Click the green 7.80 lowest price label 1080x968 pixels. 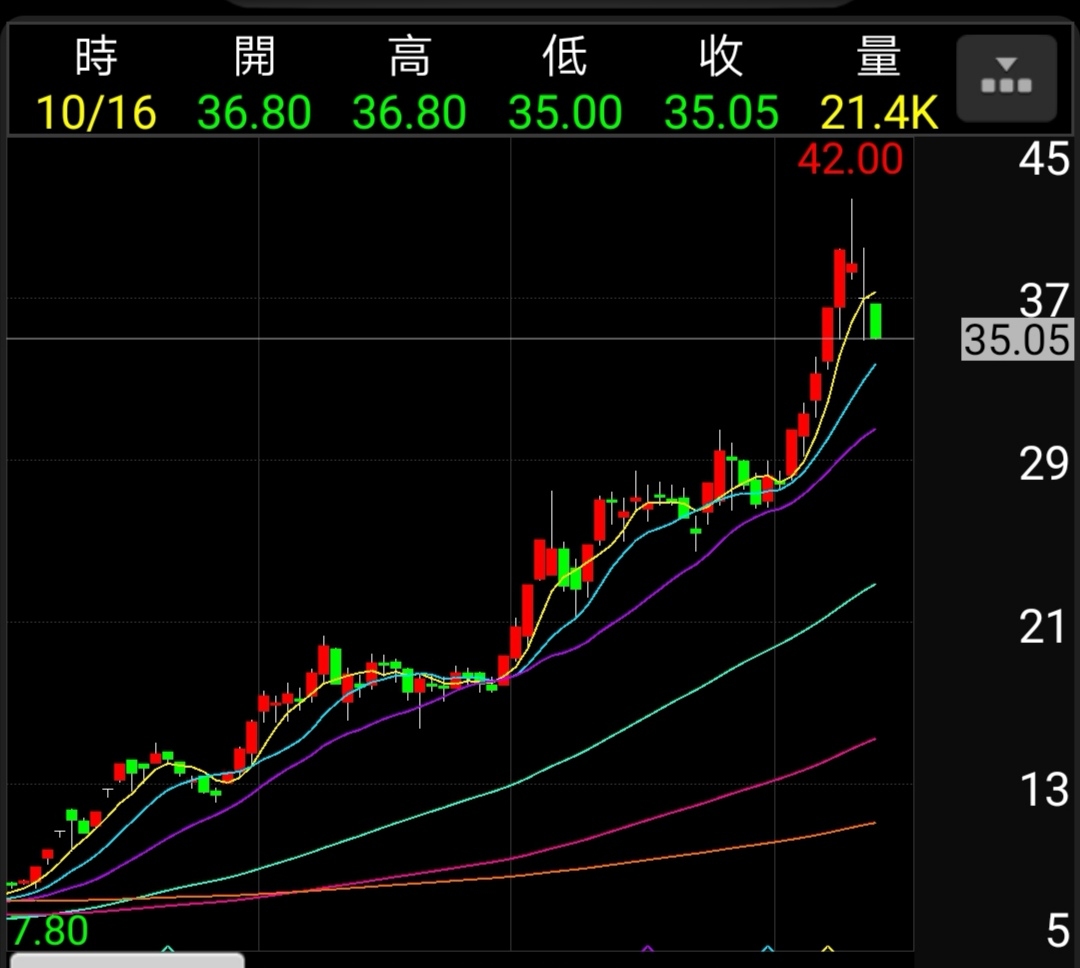(50, 931)
